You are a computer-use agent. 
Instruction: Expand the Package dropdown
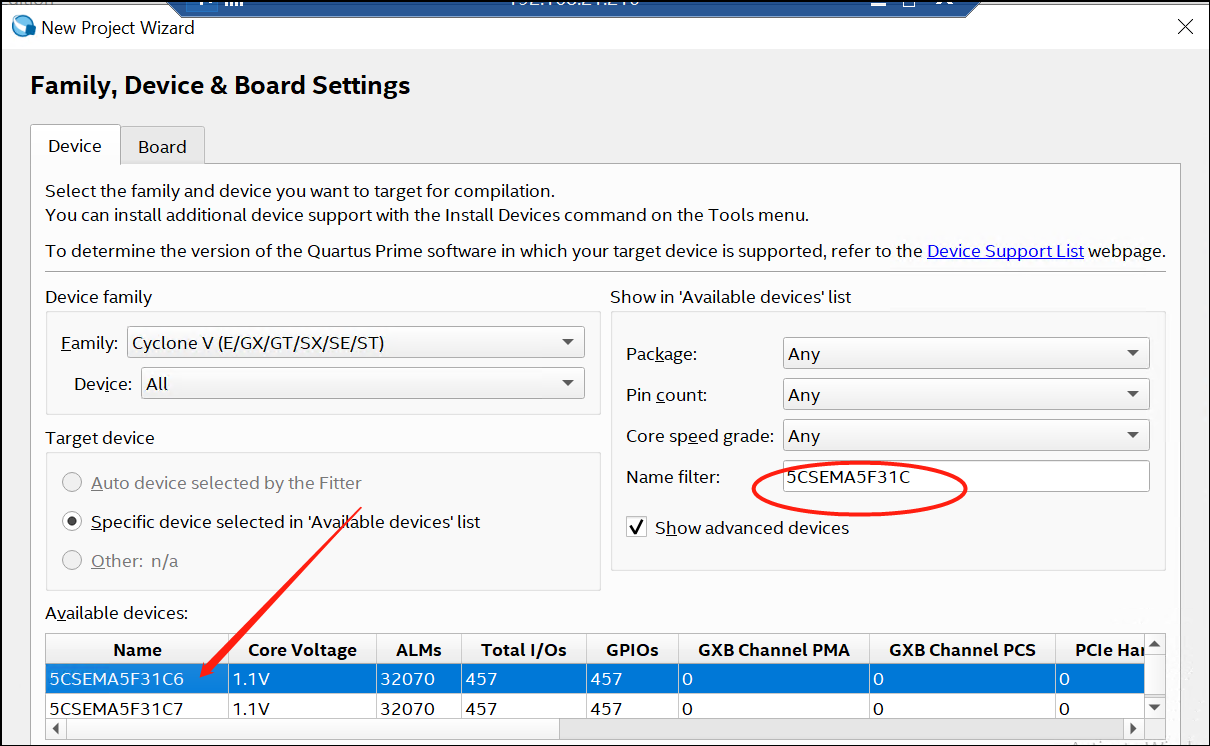(x=966, y=354)
